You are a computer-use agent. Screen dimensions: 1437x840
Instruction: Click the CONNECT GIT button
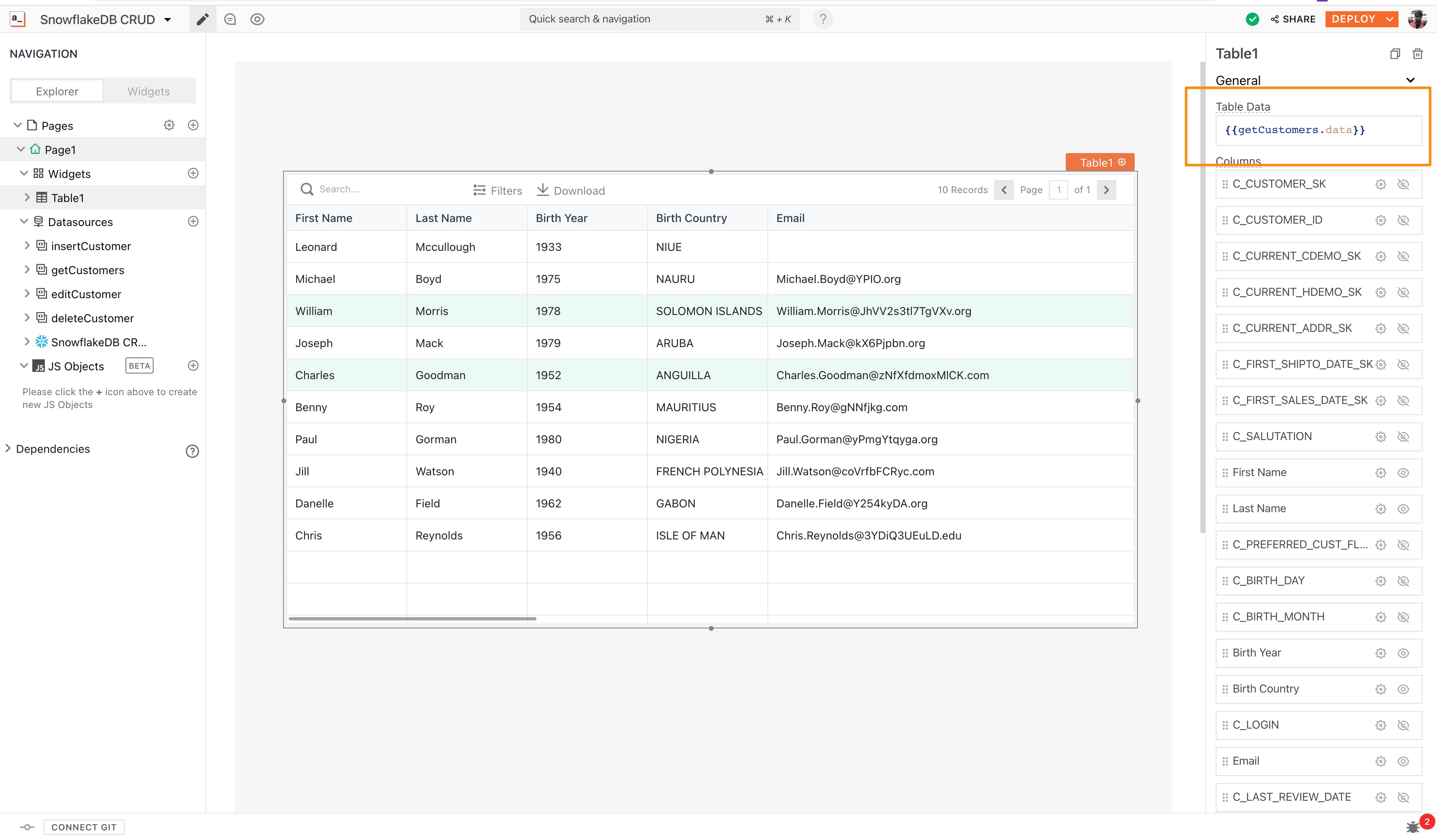tap(84, 827)
